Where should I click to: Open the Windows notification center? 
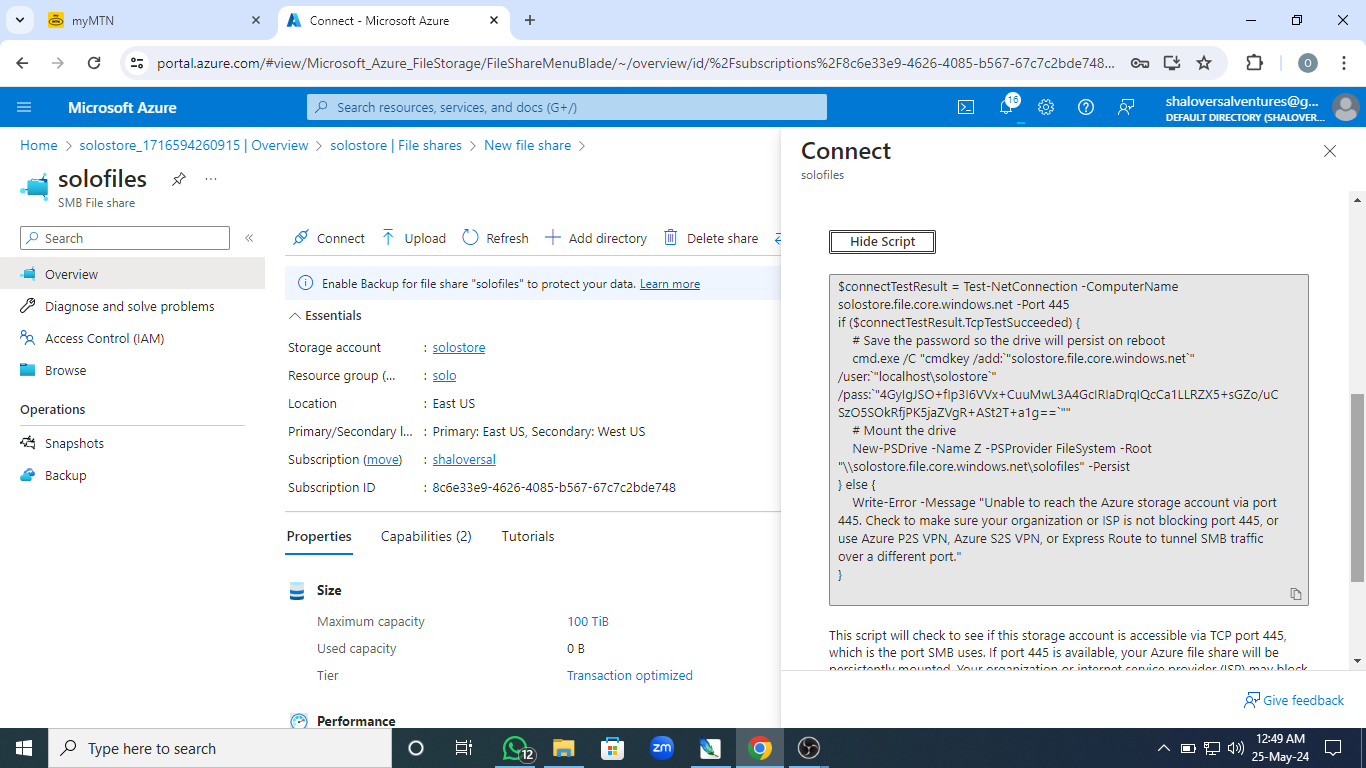[x=1332, y=748]
